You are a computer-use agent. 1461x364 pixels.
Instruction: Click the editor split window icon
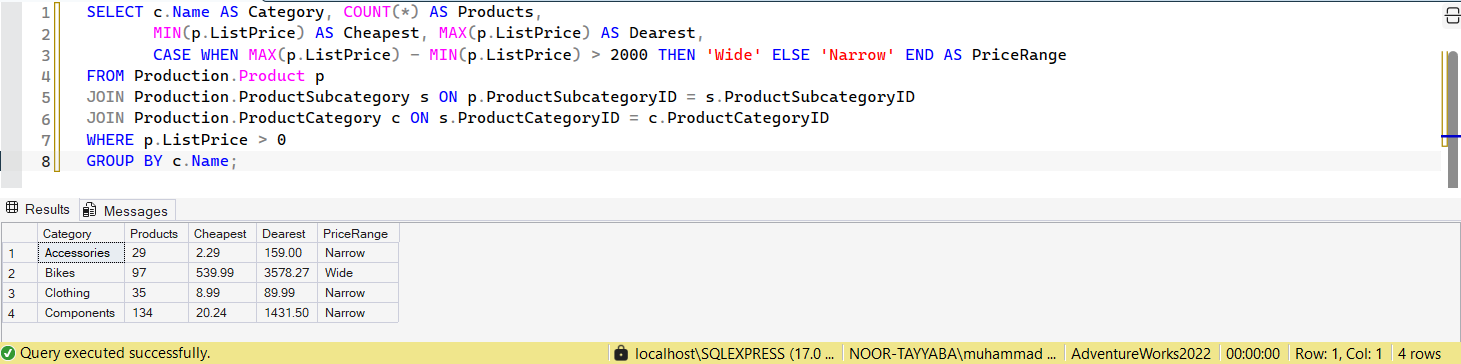[x=1452, y=15]
